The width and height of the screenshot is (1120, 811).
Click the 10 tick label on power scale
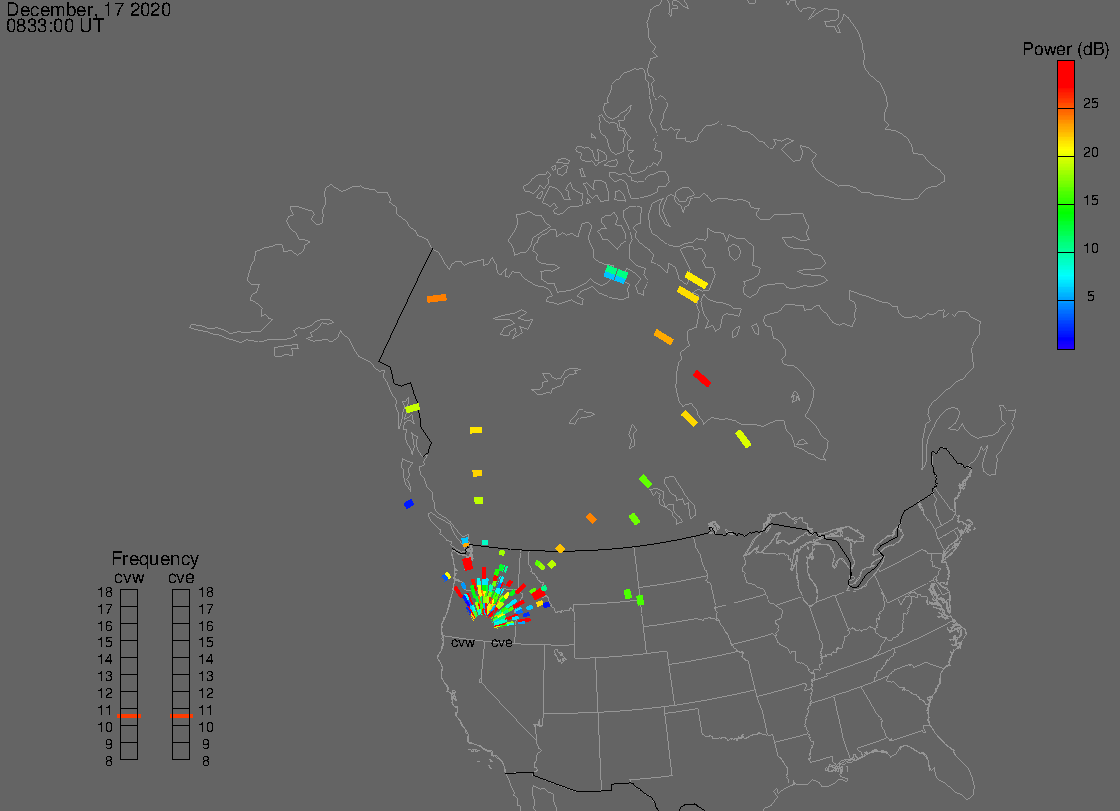click(x=1091, y=248)
